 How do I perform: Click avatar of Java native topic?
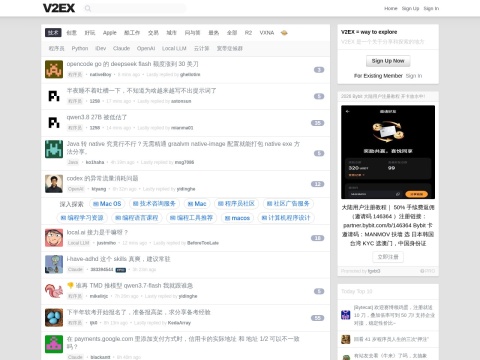[54, 149]
